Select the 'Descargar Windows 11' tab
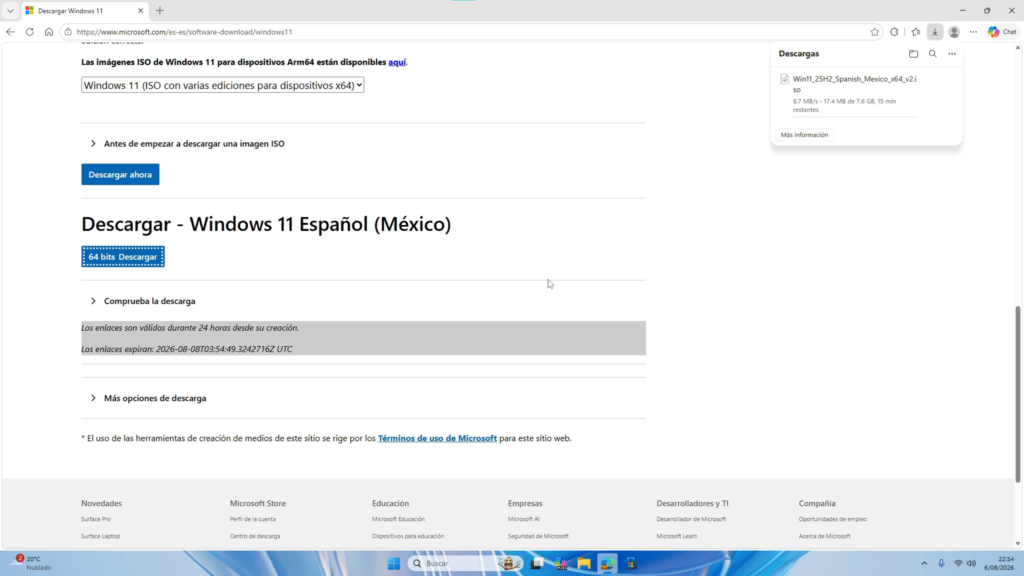 [78, 10]
